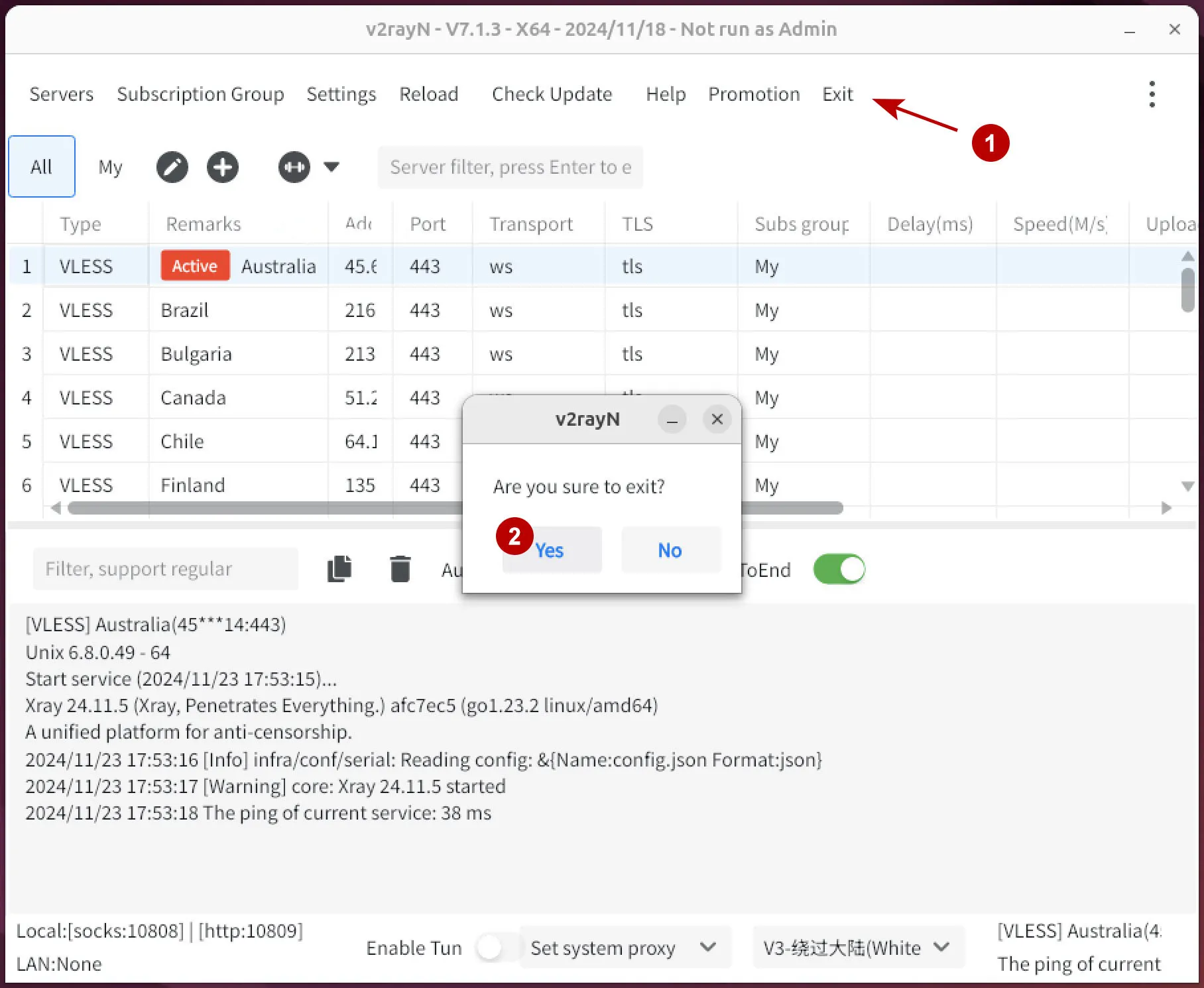Confirm exit with the Yes button
The image size is (1204, 988).
(x=552, y=550)
